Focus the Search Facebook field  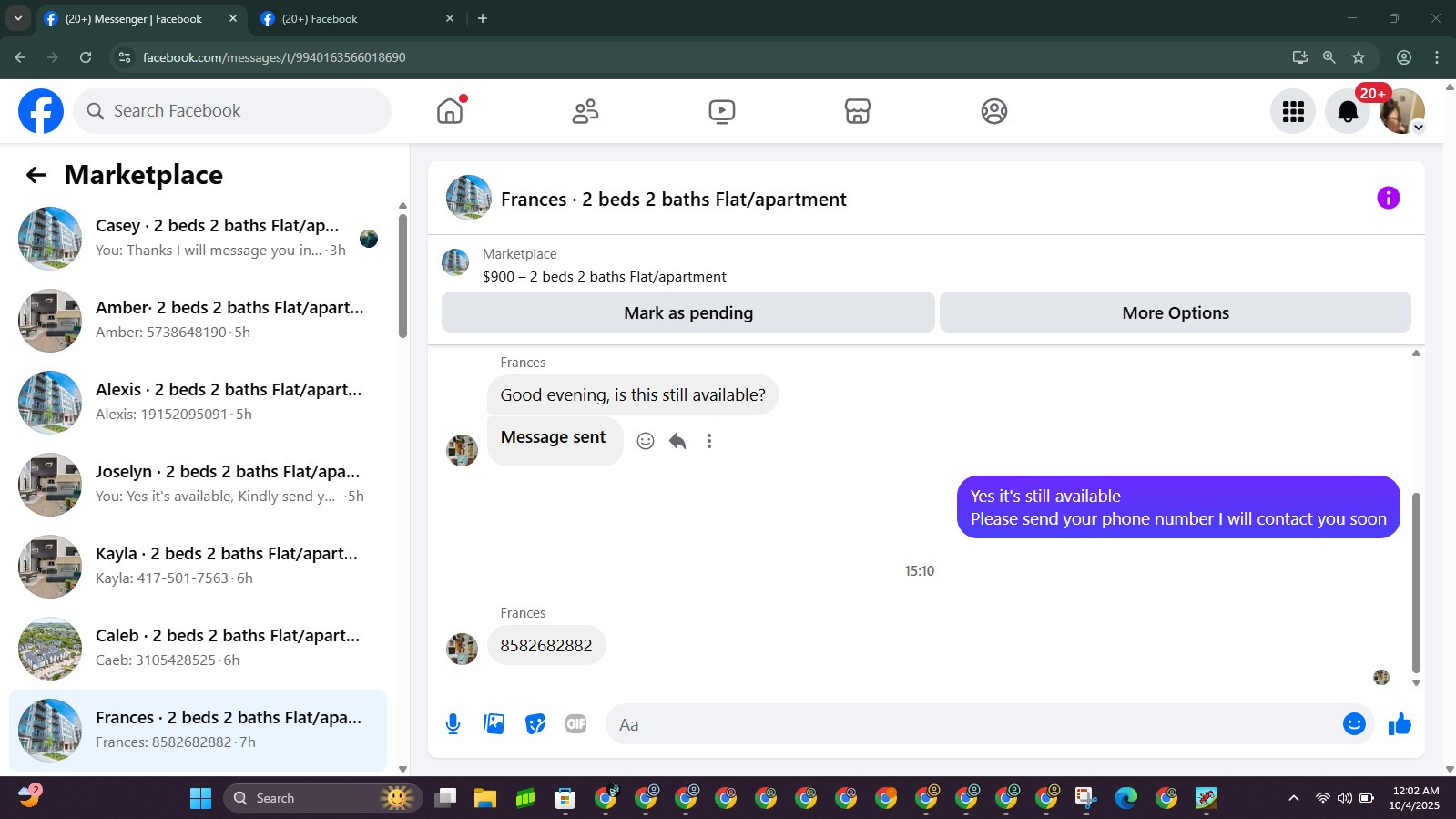(232, 111)
